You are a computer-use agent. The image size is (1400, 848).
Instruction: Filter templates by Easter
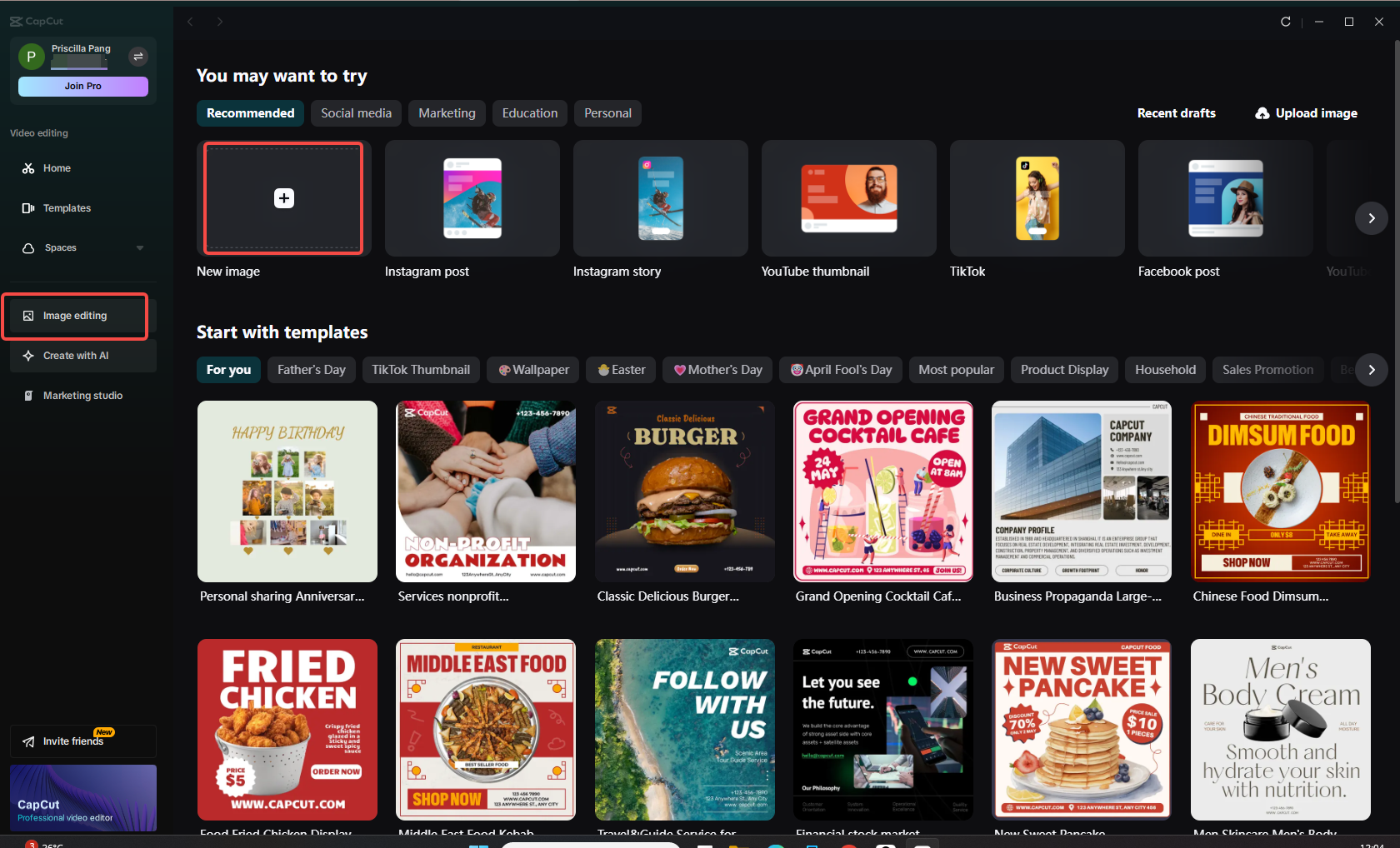pyautogui.click(x=622, y=370)
